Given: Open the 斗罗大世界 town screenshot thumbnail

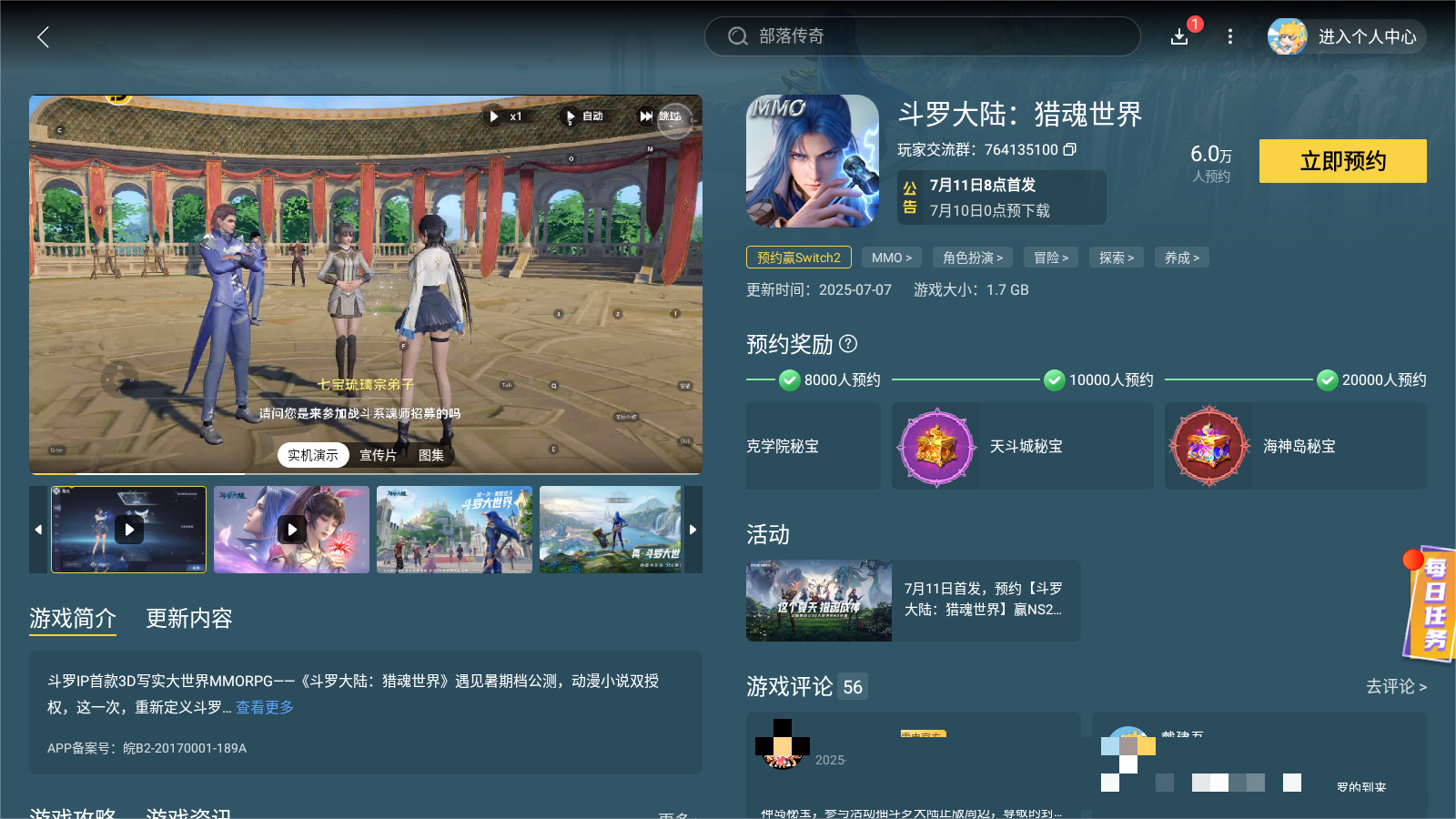Looking at the screenshot, I should 454,530.
